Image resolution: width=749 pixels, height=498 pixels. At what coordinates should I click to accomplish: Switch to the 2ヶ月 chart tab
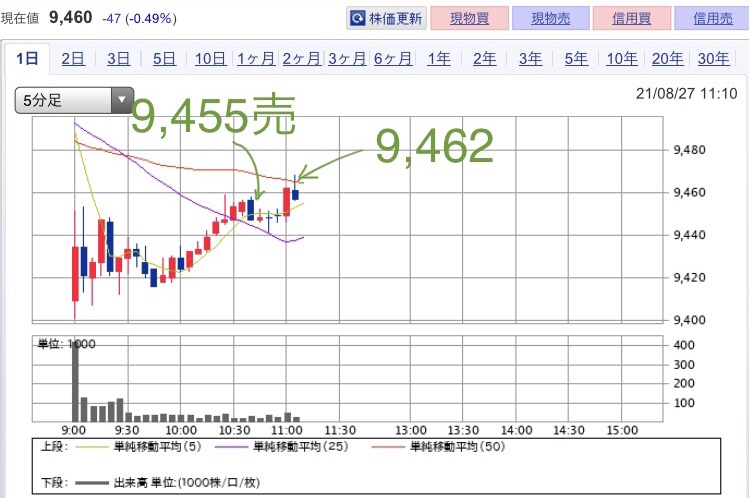click(301, 59)
